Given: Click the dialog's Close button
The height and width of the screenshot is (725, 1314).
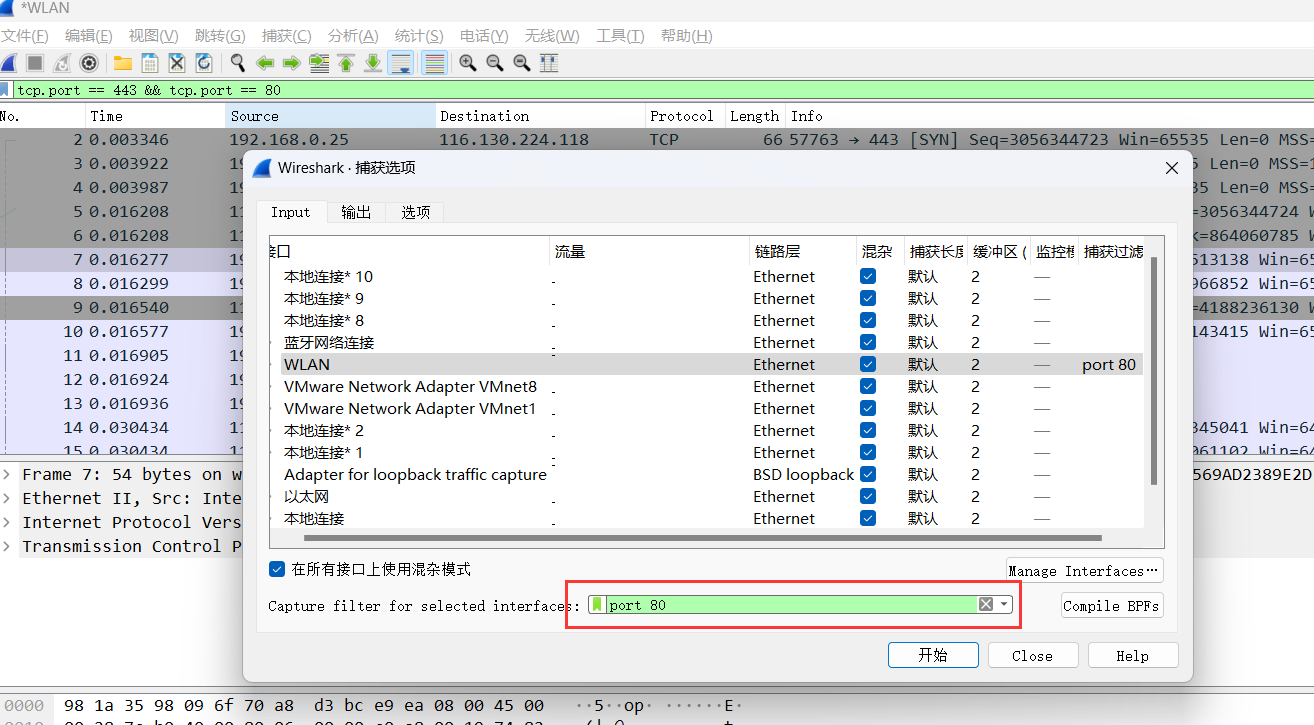Looking at the screenshot, I should [x=1032, y=655].
